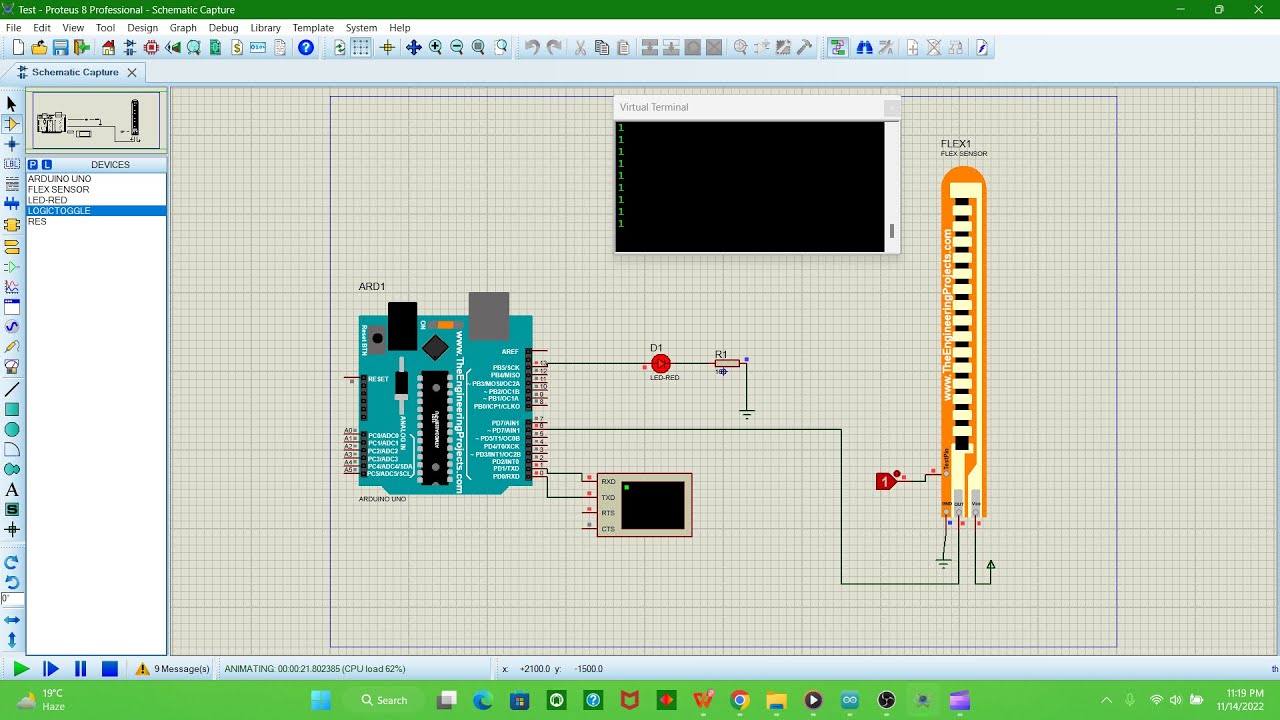1280x720 pixels.
Task: Click the Step simulation button
Action: [51, 669]
